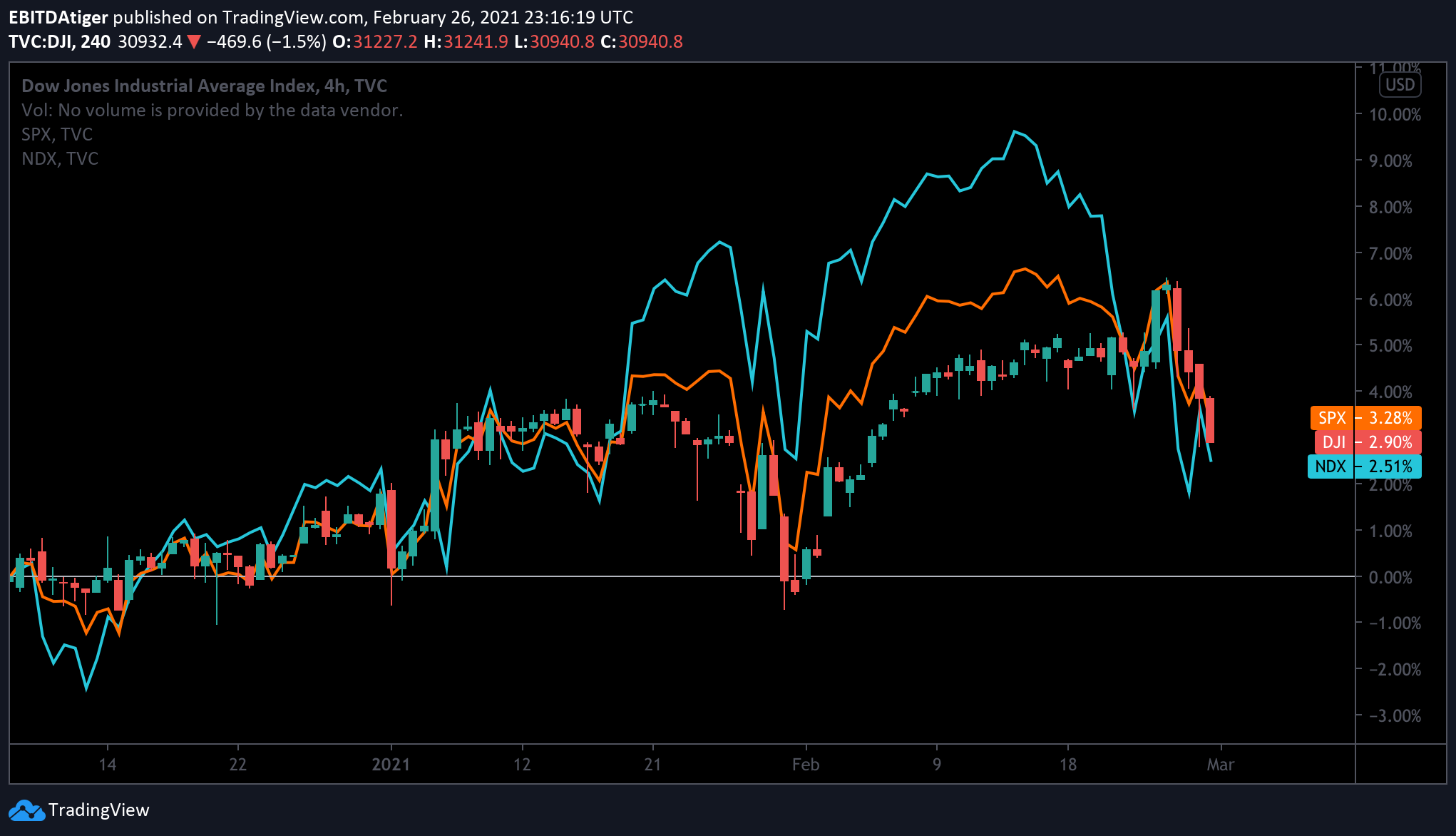Click the 10.00% label on percent axis
1456x836 pixels.
pyautogui.click(x=1395, y=115)
